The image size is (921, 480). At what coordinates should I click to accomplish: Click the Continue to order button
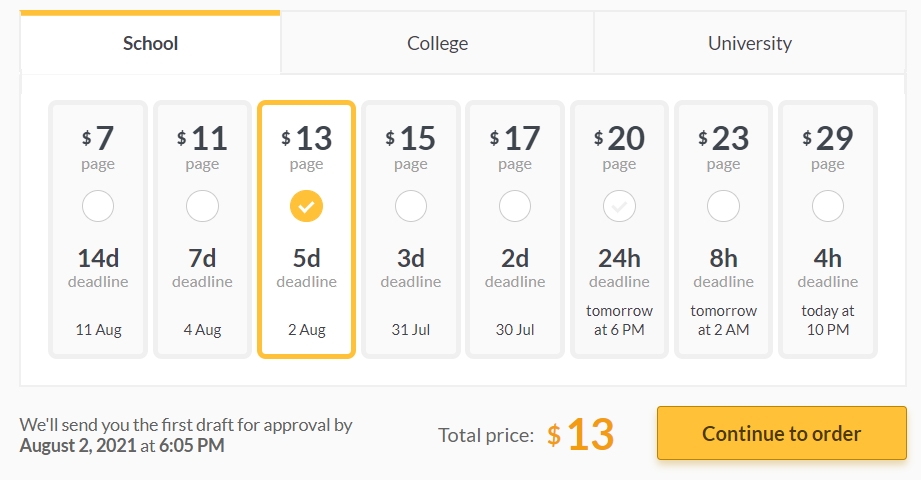tap(782, 433)
